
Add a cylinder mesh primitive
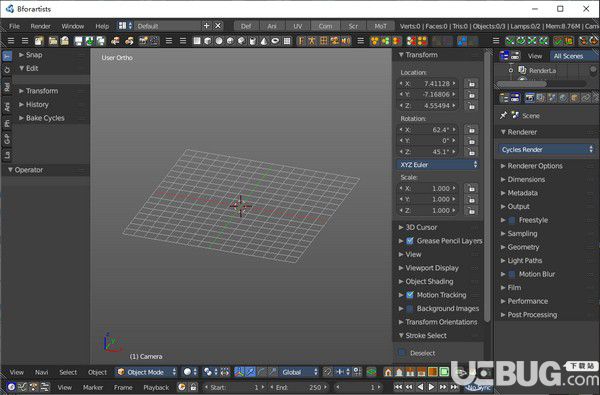pyautogui.click(x=253, y=41)
